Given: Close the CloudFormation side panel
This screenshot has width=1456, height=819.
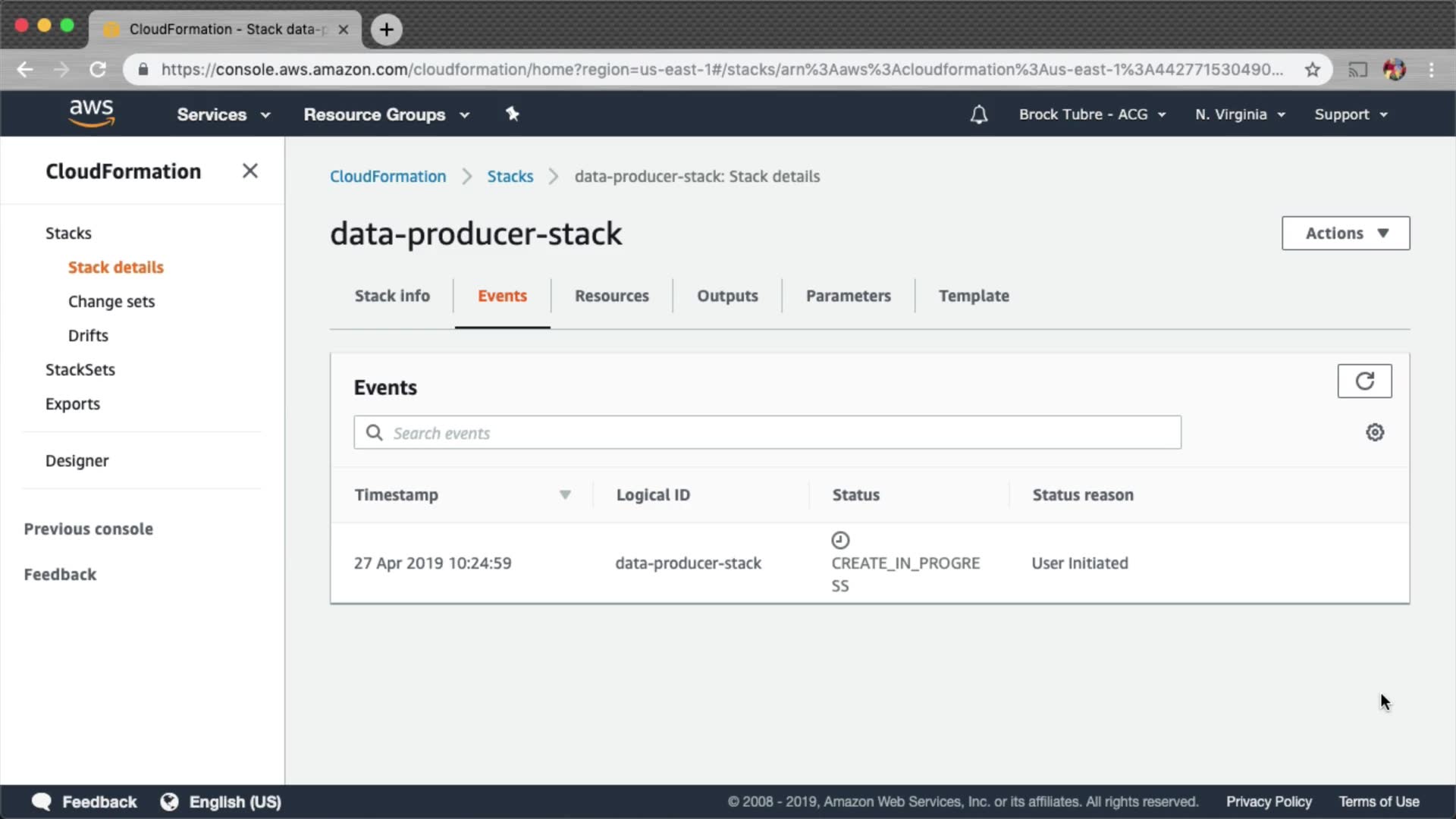Looking at the screenshot, I should (250, 171).
